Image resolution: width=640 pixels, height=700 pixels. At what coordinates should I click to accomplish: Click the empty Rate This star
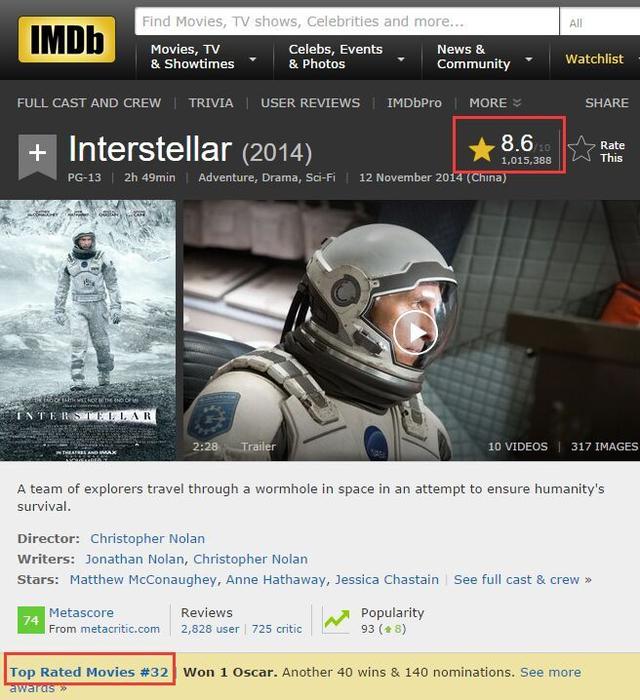click(x=581, y=149)
